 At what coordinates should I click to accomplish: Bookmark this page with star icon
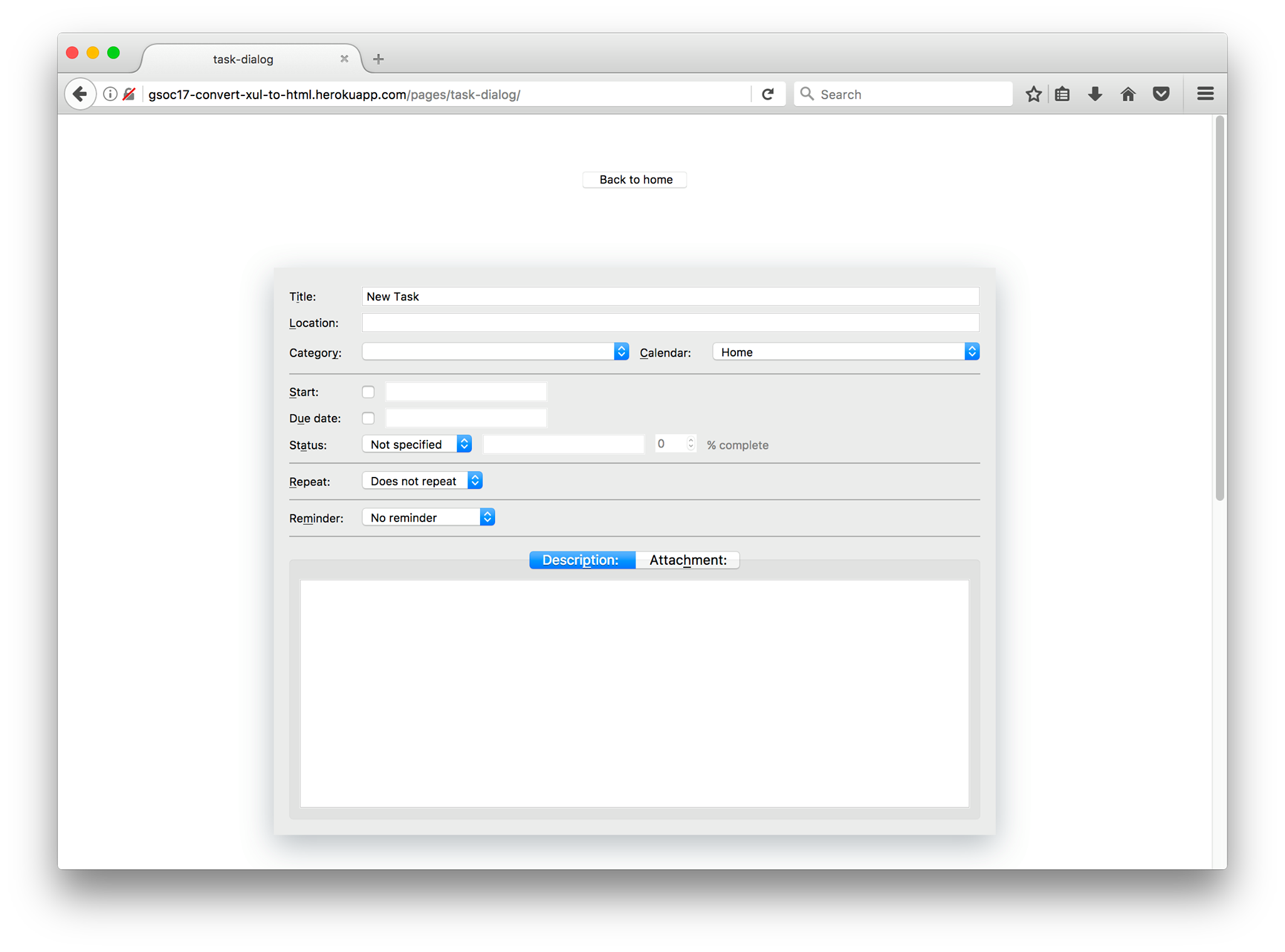coord(1033,94)
